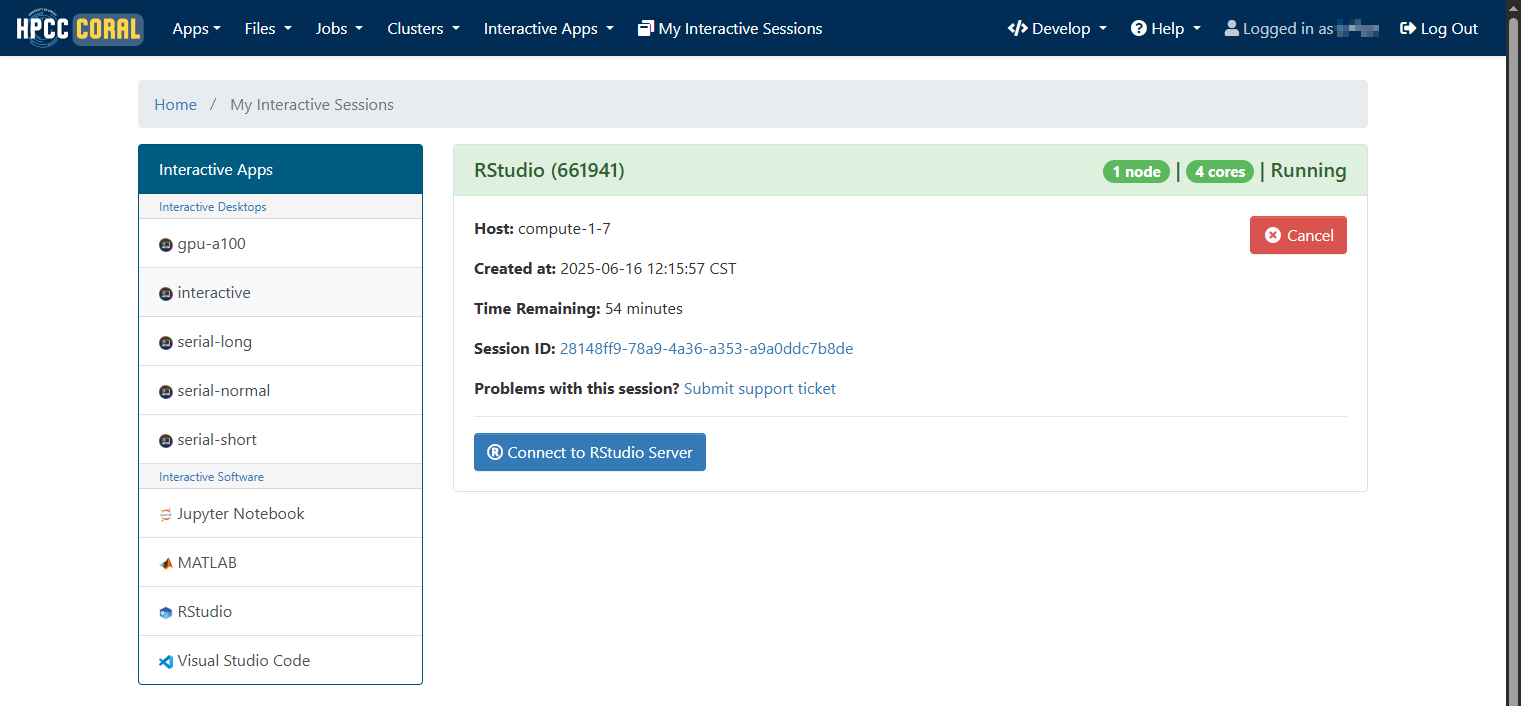
Task: Click the Logged in as text
Action: click(1288, 29)
